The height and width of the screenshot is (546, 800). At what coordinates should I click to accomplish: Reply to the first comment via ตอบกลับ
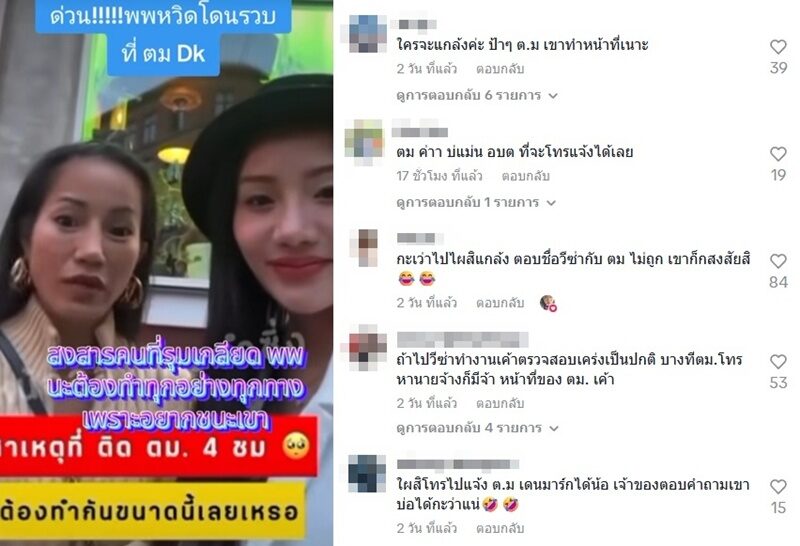(x=500, y=69)
